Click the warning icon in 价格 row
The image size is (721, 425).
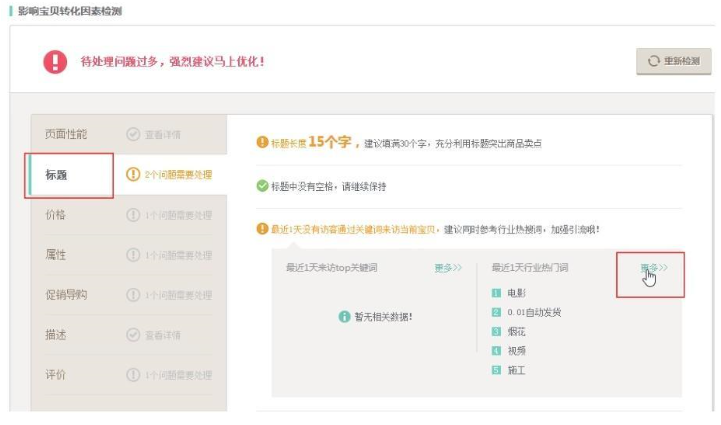(133, 215)
